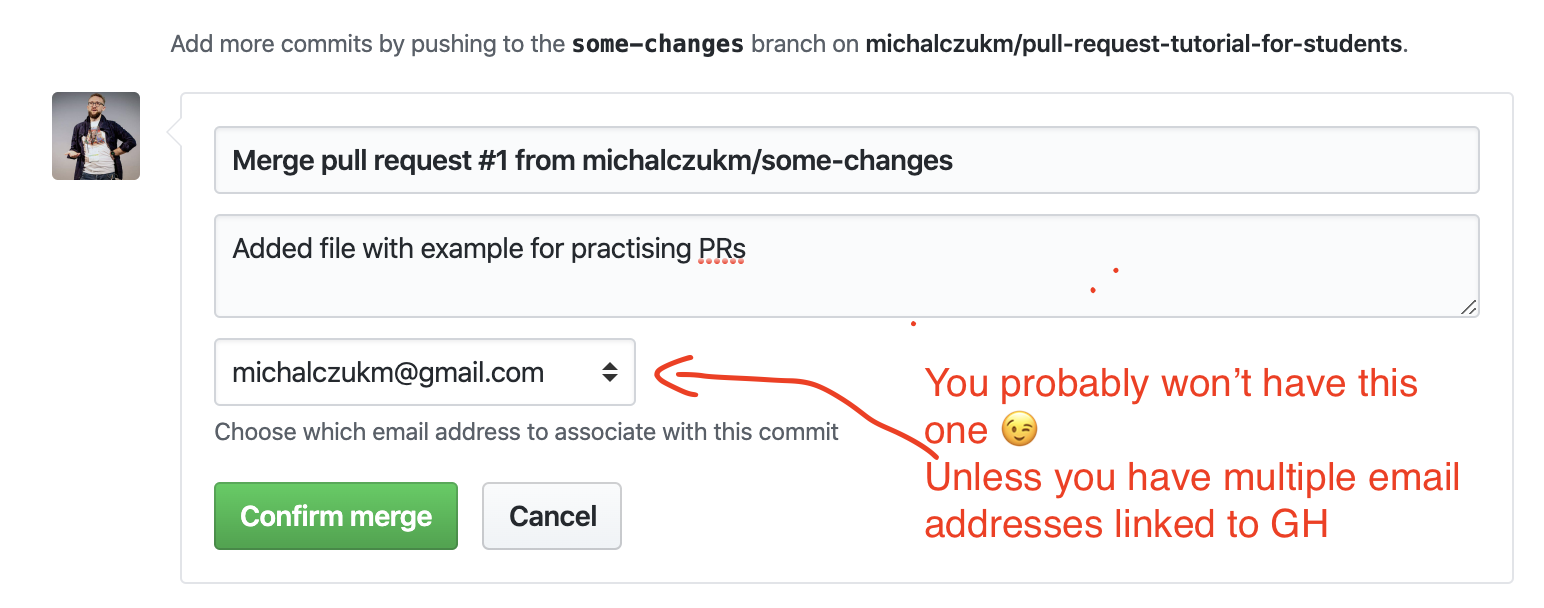Cancel the merge
This screenshot has width=1544, height=608.
click(x=552, y=516)
